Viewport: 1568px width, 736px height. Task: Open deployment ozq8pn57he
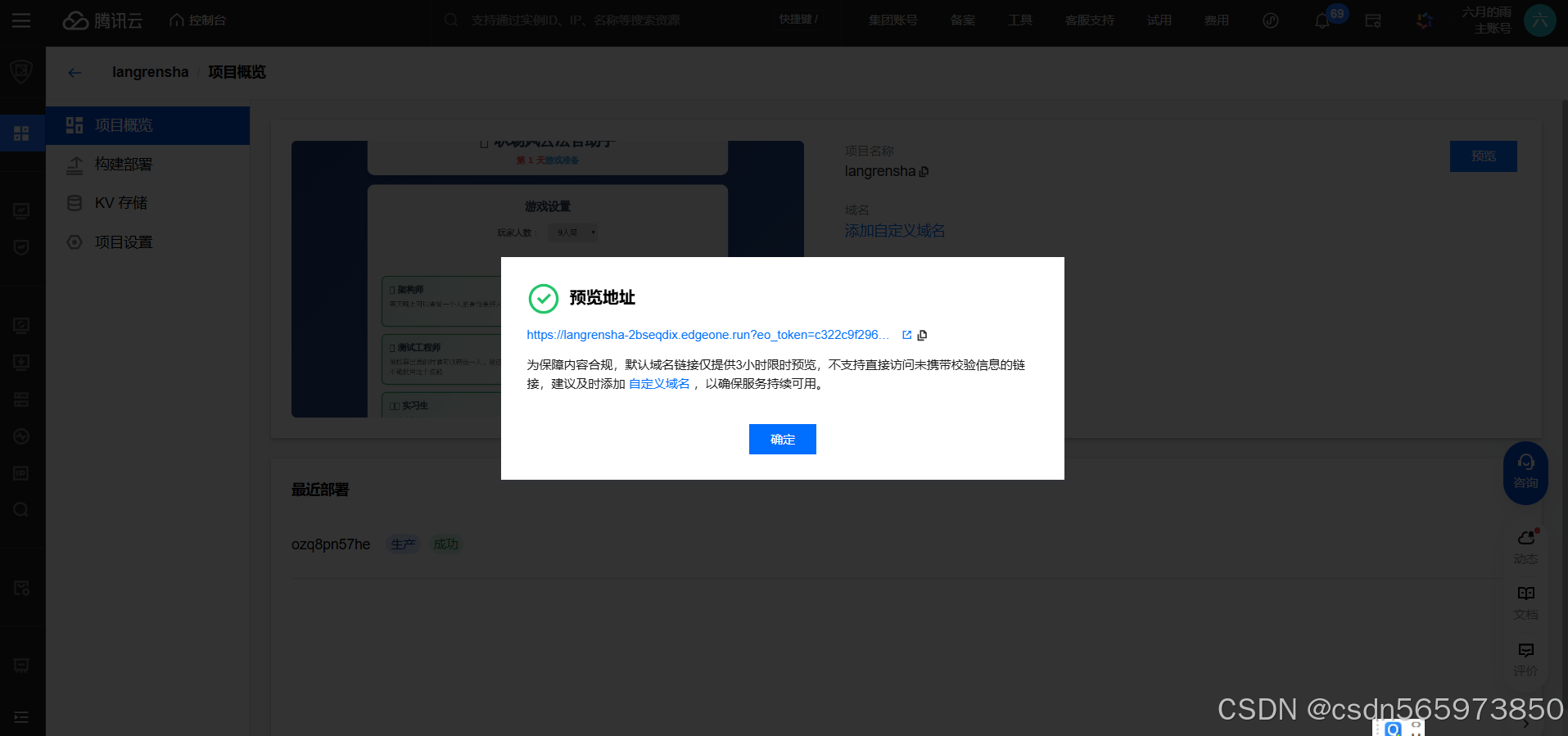click(331, 544)
